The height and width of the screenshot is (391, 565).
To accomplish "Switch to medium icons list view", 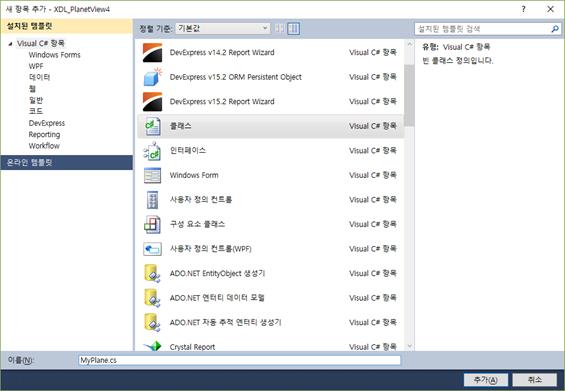I will 294,28.
